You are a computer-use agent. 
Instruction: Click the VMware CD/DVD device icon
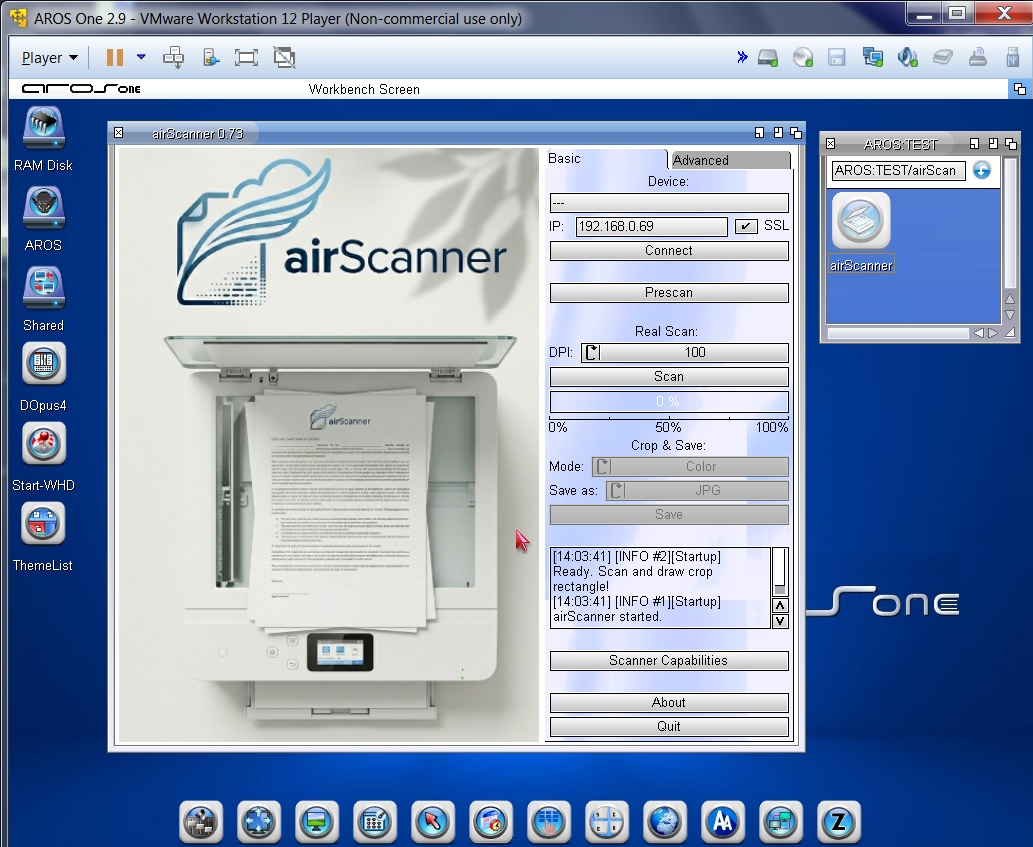point(802,58)
